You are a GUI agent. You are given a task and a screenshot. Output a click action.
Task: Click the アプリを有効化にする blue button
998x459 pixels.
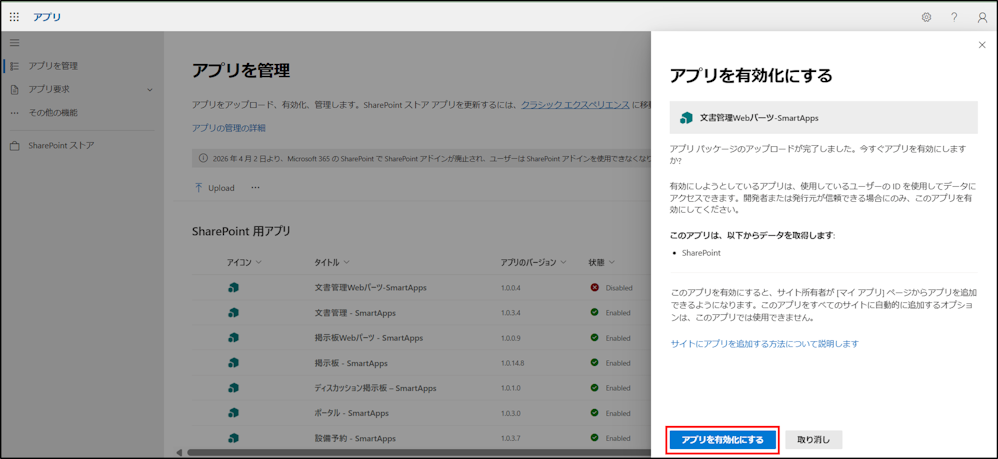722,440
